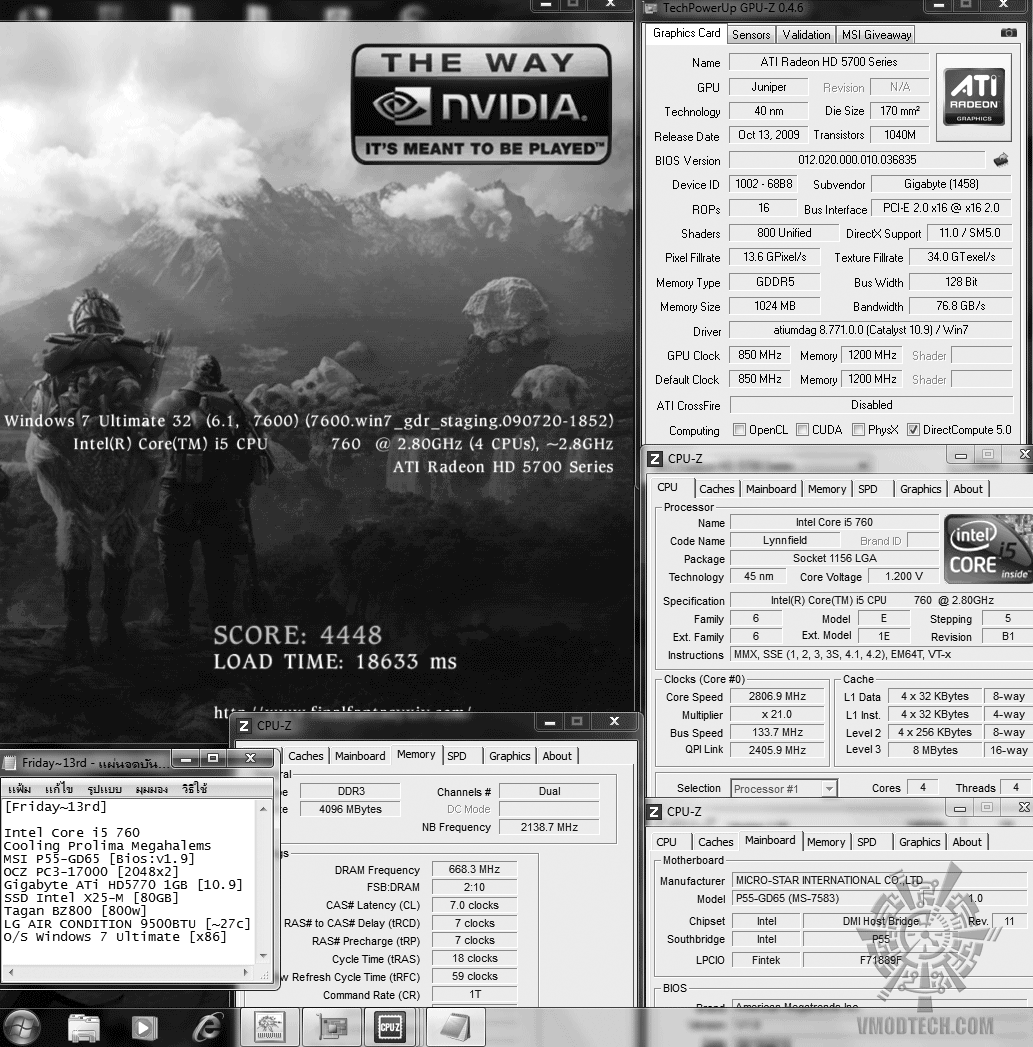
Task: Minimize the GPU-Z window
Action: tap(939, 5)
